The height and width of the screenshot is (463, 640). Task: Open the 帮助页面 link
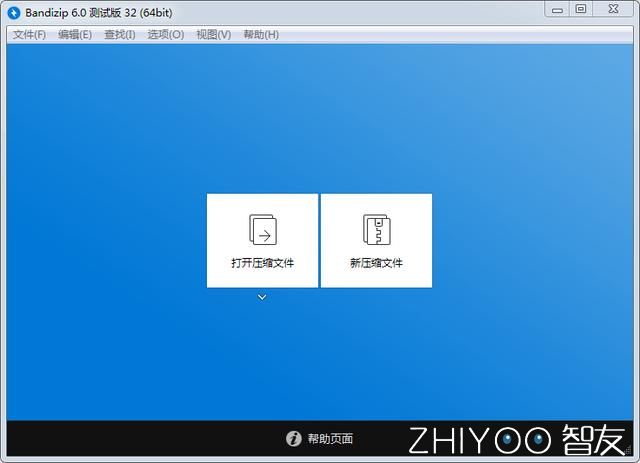[330, 439]
